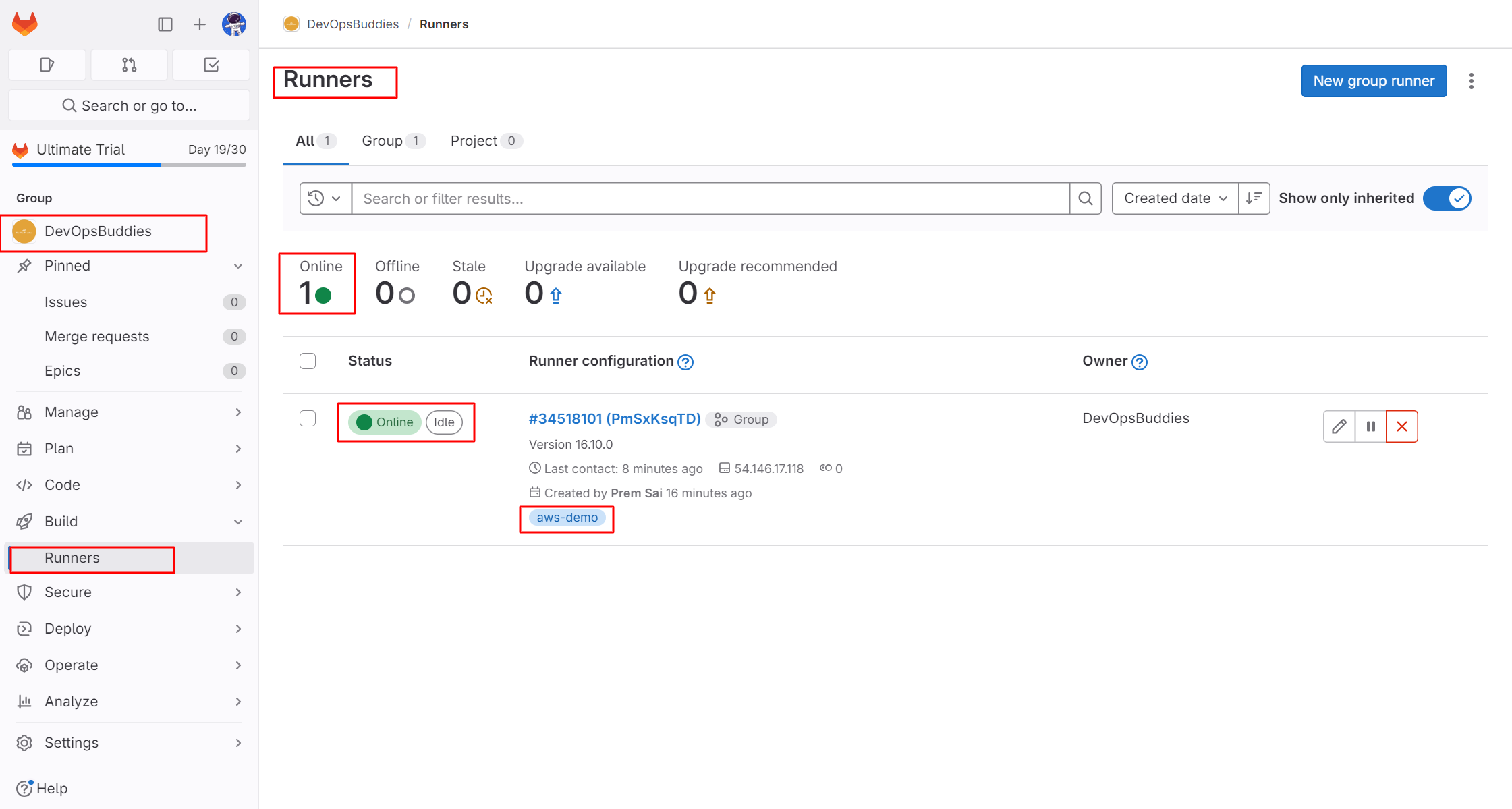Image resolution: width=1512 pixels, height=809 pixels.
Task: Delete the runner using the red X icon
Action: 1402,426
